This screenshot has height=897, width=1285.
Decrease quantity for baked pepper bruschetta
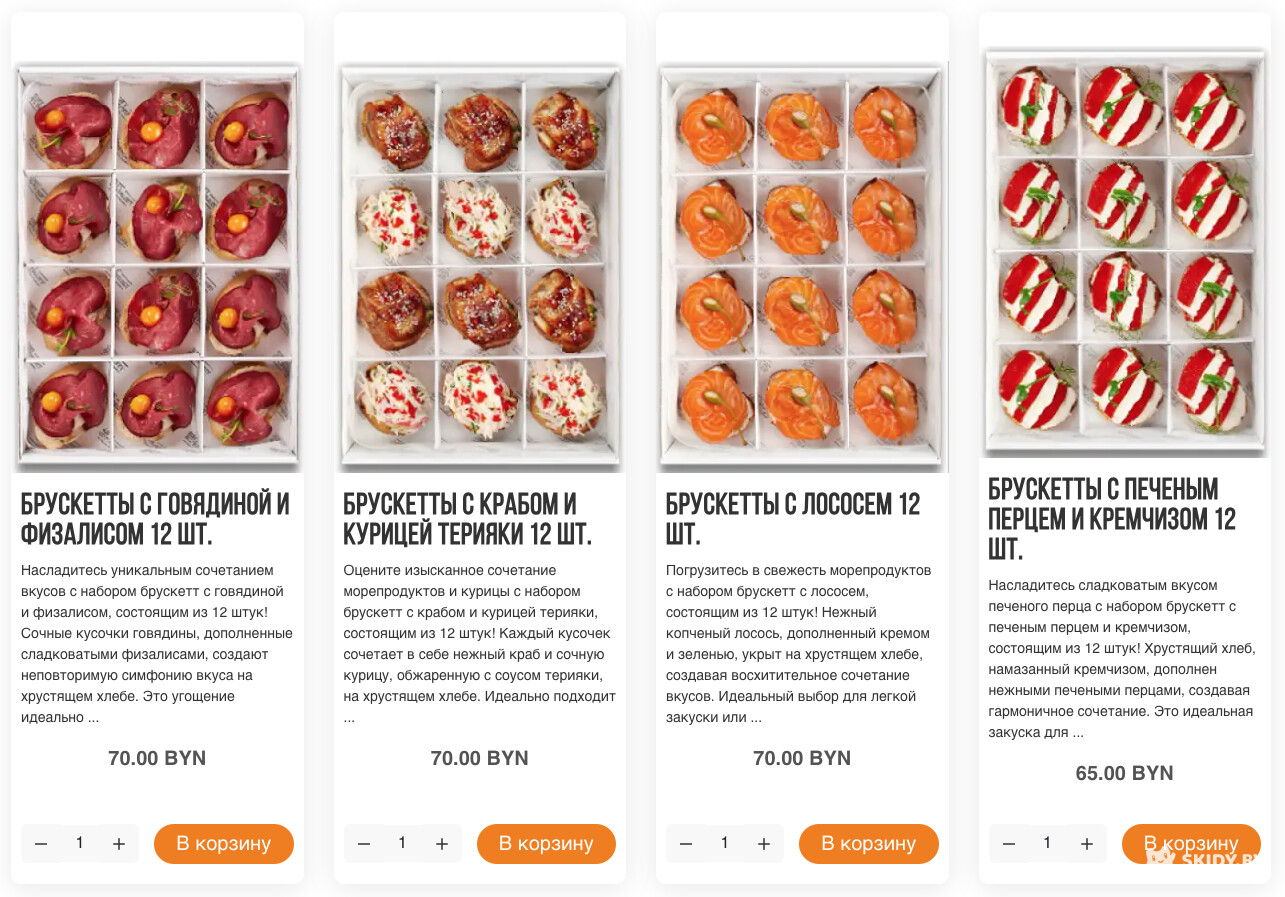[x=1009, y=844]
